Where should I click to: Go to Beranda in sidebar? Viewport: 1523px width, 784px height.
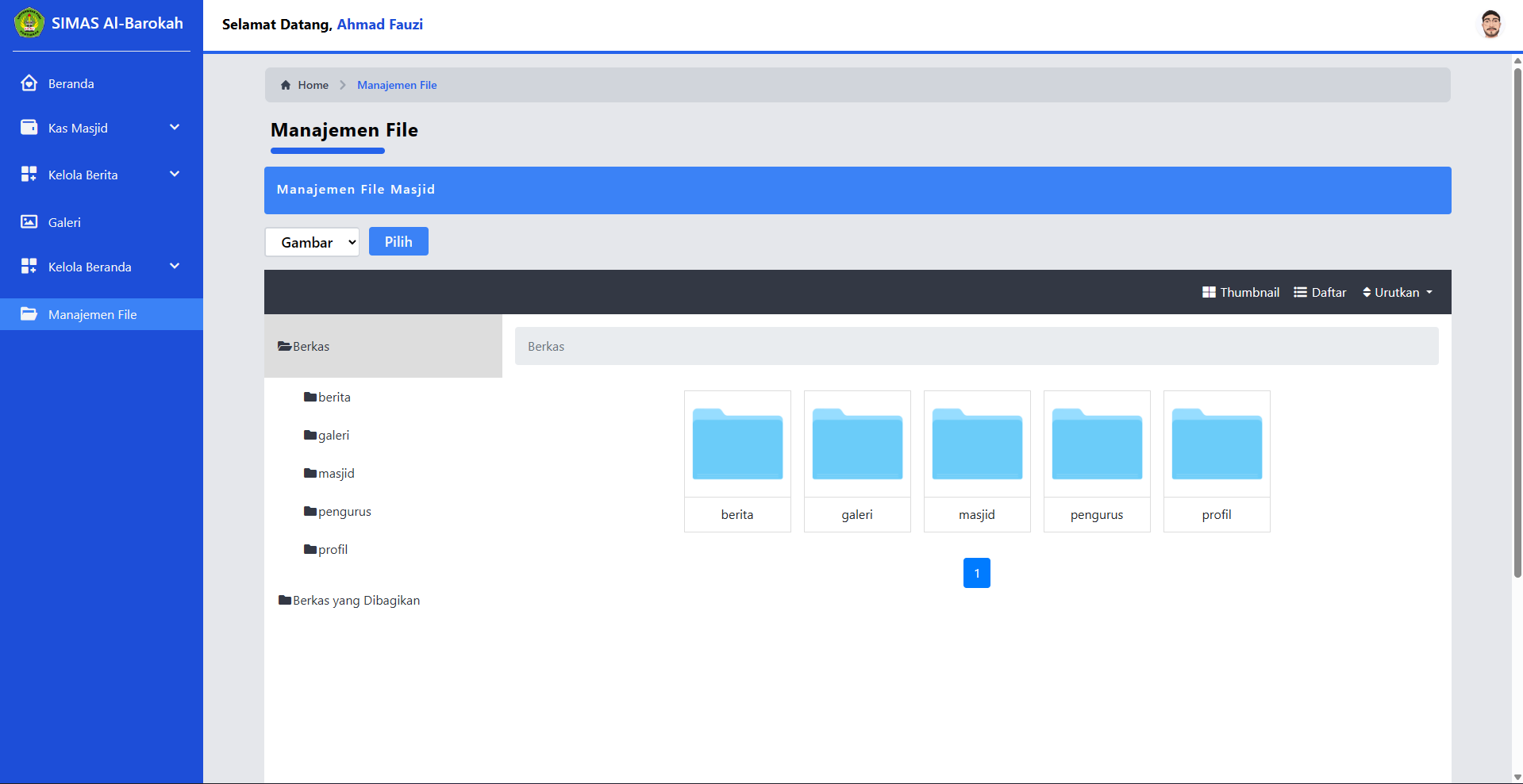[x=71, y=83]
